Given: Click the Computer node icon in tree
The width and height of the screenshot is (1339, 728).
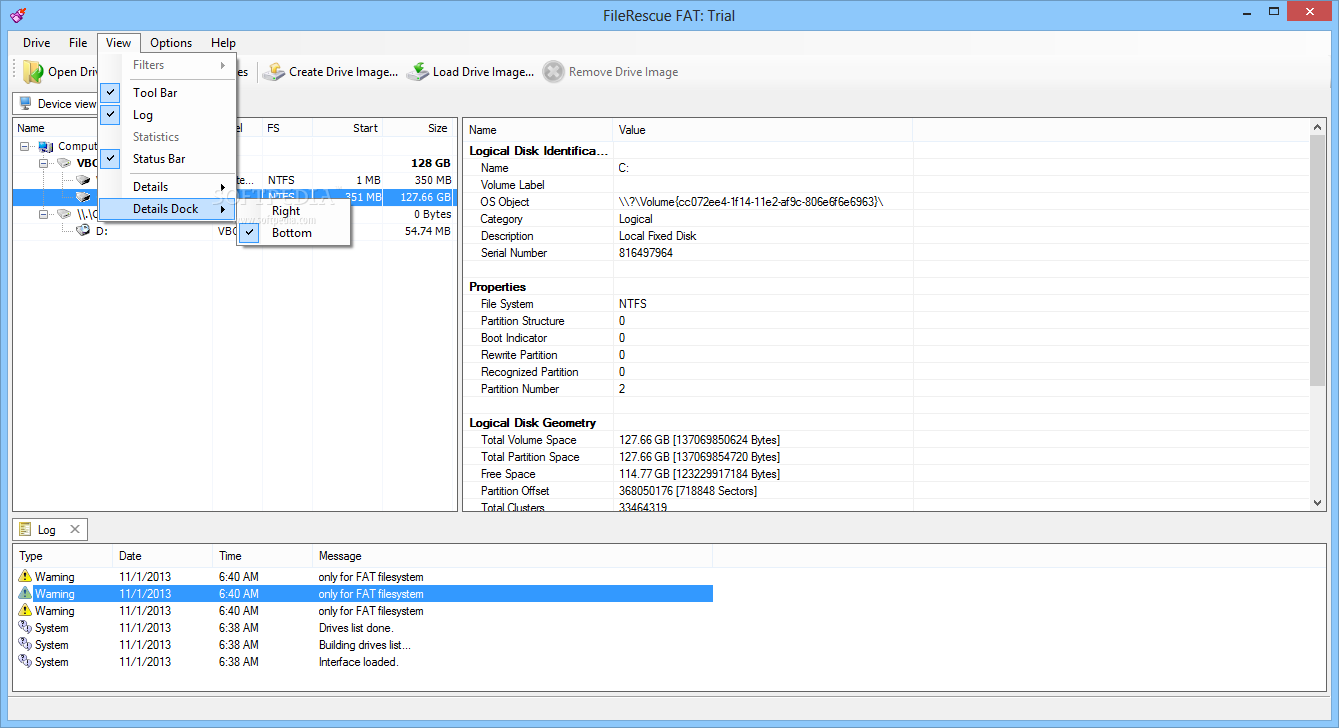Looking at the screenshot, I should [46, 146].
